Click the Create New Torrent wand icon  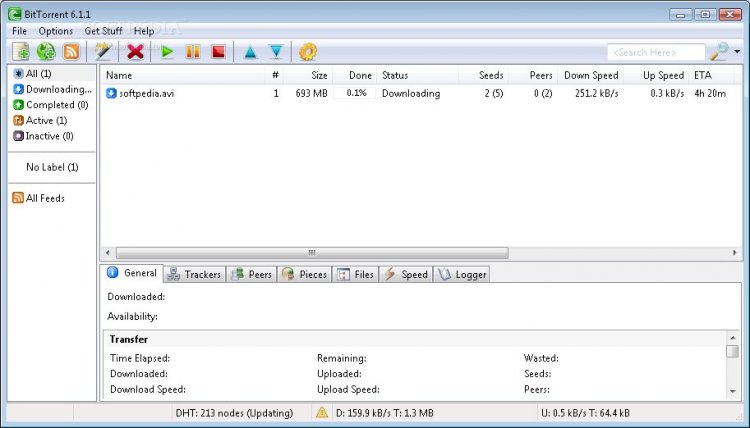[103, 52]
